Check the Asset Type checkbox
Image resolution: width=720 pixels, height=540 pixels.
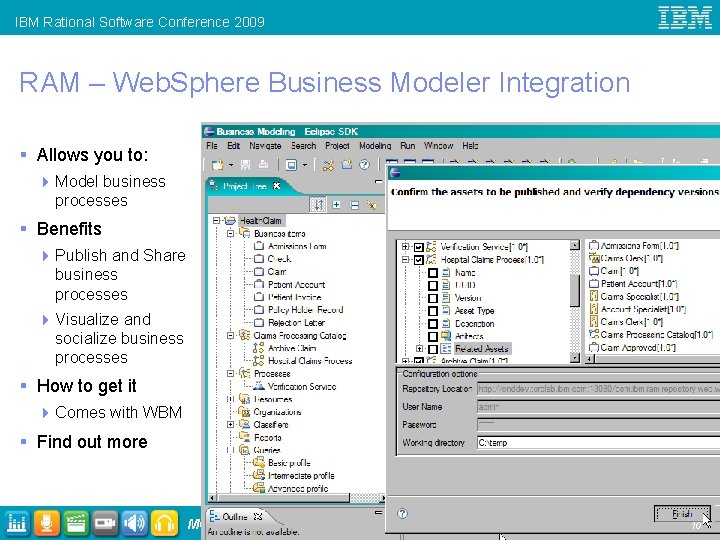433,311
